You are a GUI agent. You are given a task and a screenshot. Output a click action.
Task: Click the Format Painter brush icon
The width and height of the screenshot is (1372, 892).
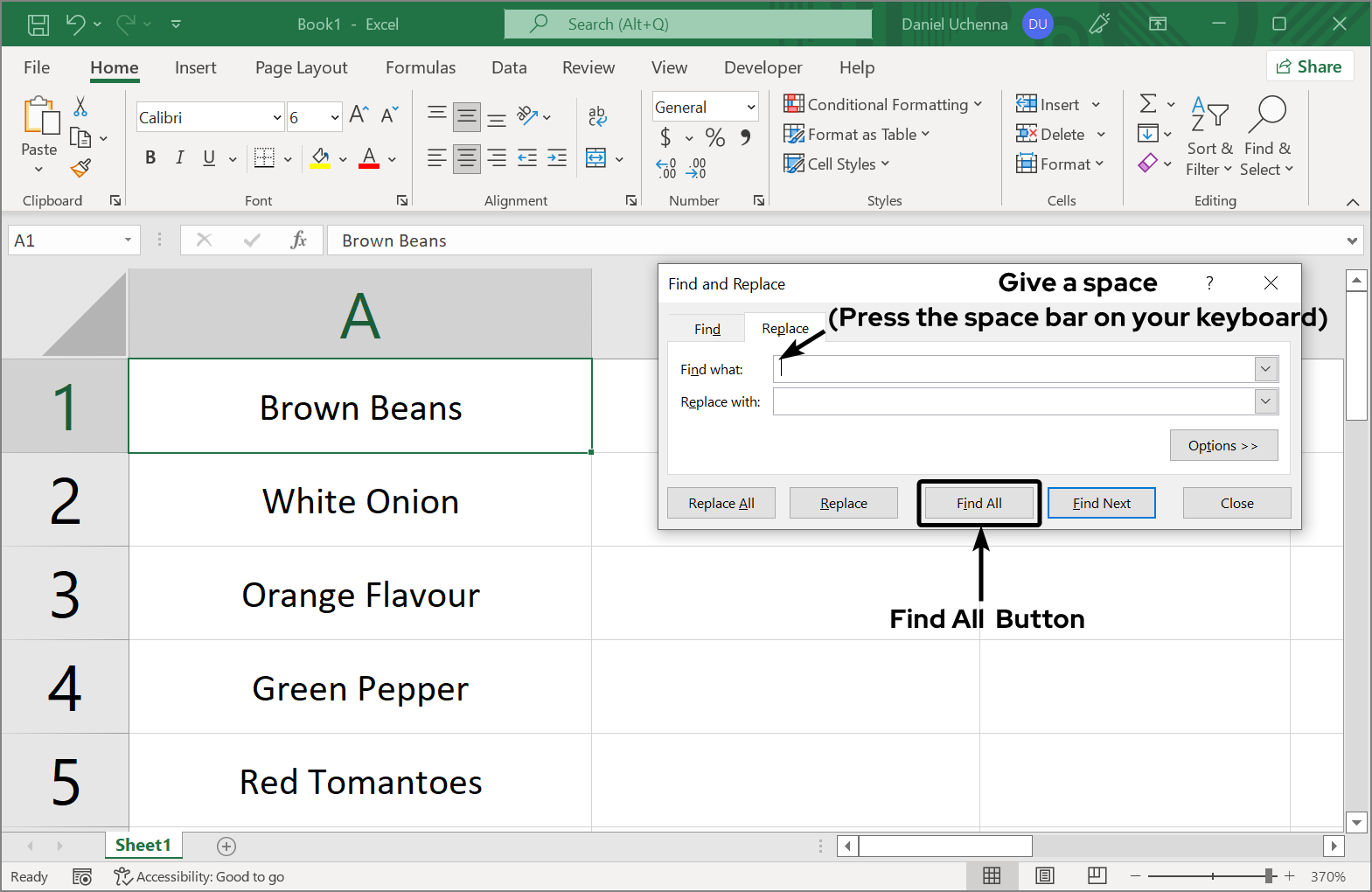pyautogui.click(x=81, y=168)
